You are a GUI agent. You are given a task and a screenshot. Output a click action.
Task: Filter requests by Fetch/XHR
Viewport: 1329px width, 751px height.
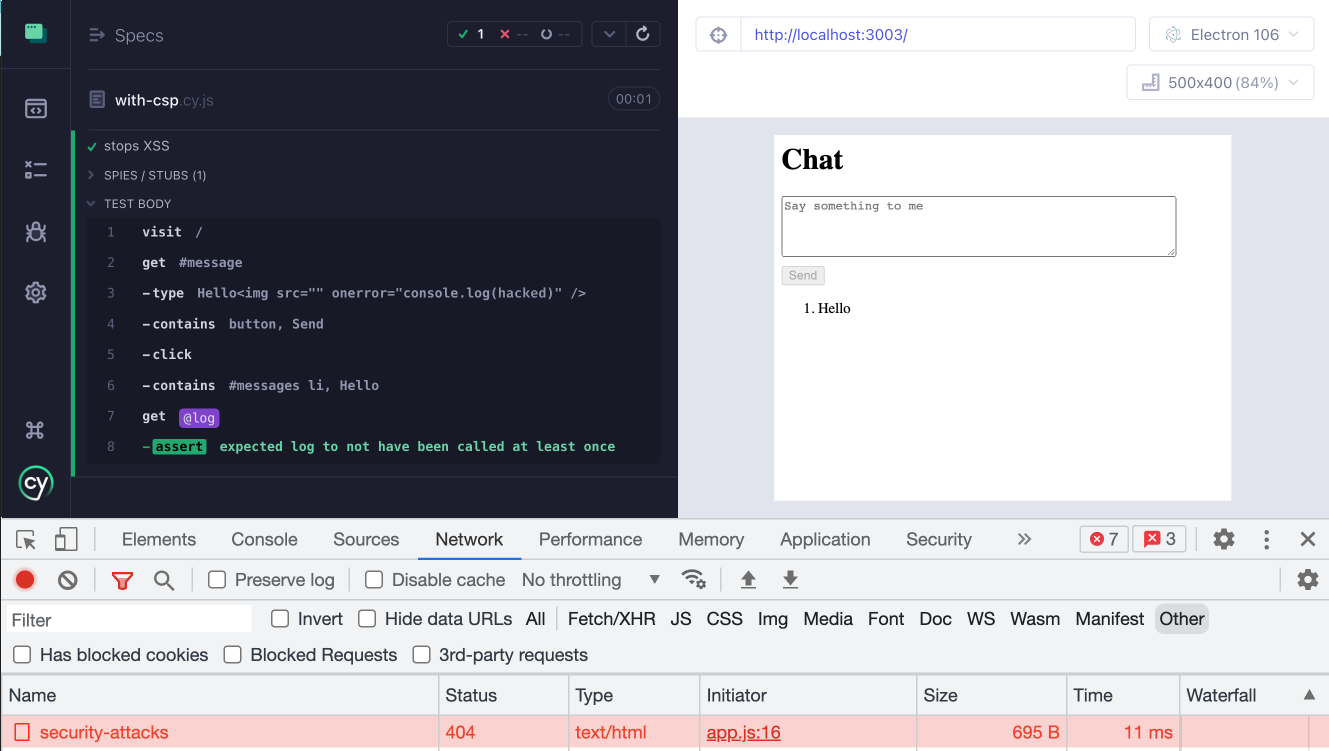612,619
